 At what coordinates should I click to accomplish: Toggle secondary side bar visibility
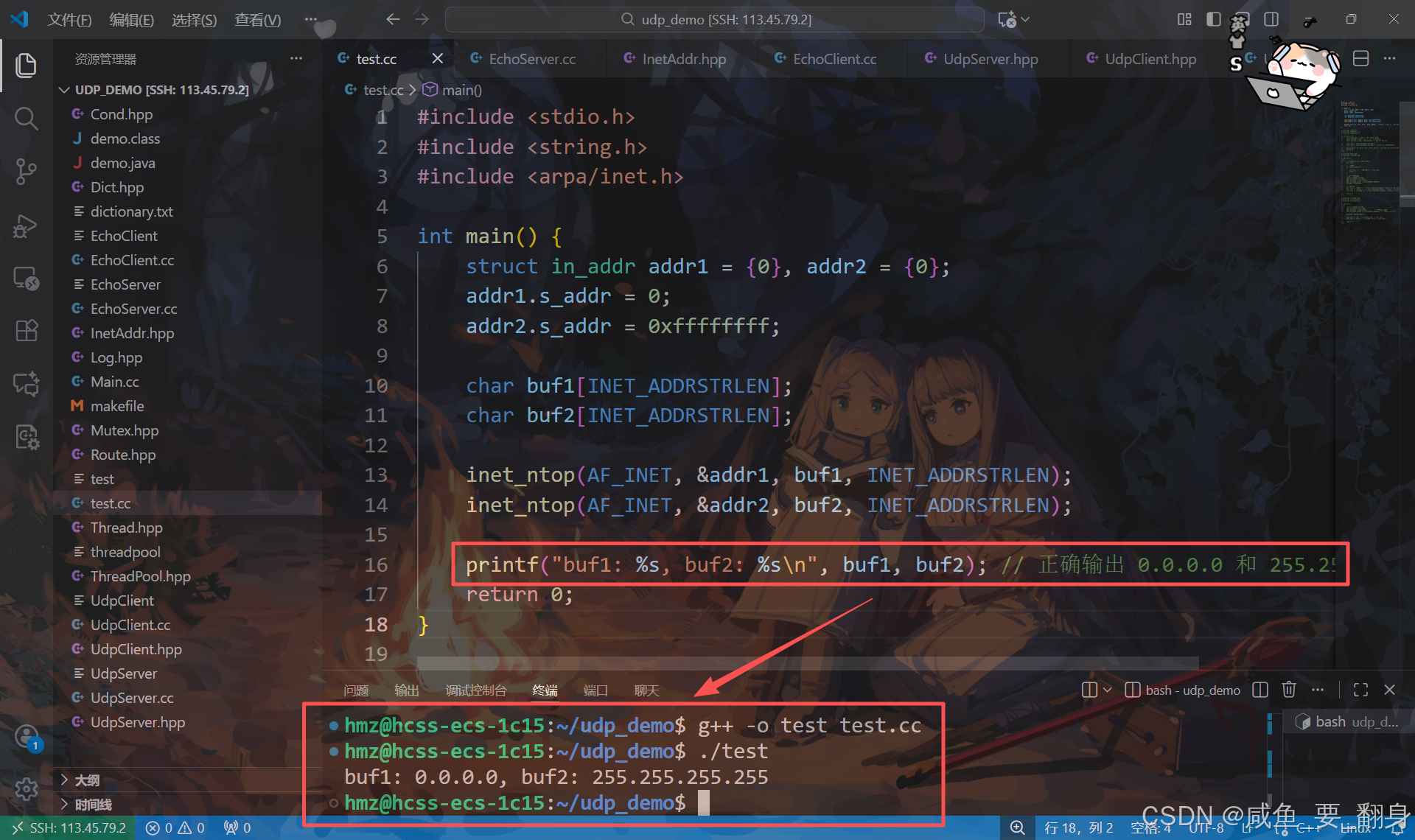point(1271,19)
